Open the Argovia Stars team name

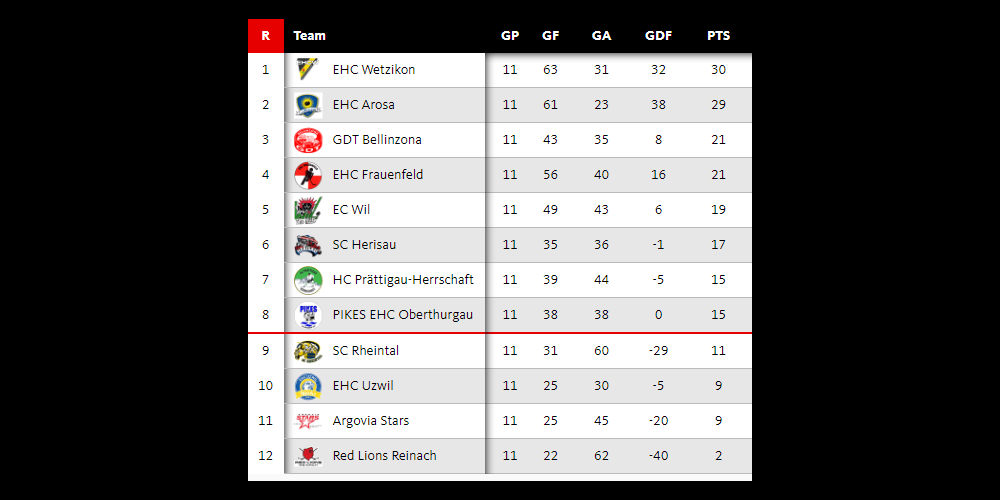[371, 421]
